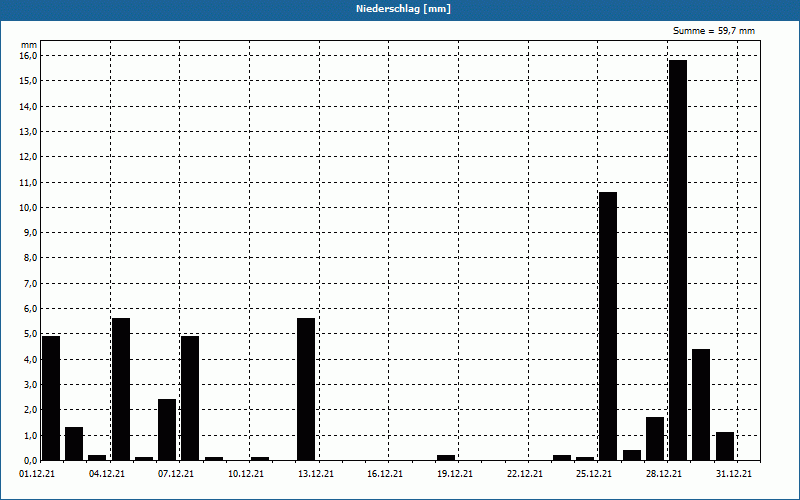Select the last bar on 30.12.21
This screenshot has height=500, width=800.
pyautogui.click(x=725, y=446)
